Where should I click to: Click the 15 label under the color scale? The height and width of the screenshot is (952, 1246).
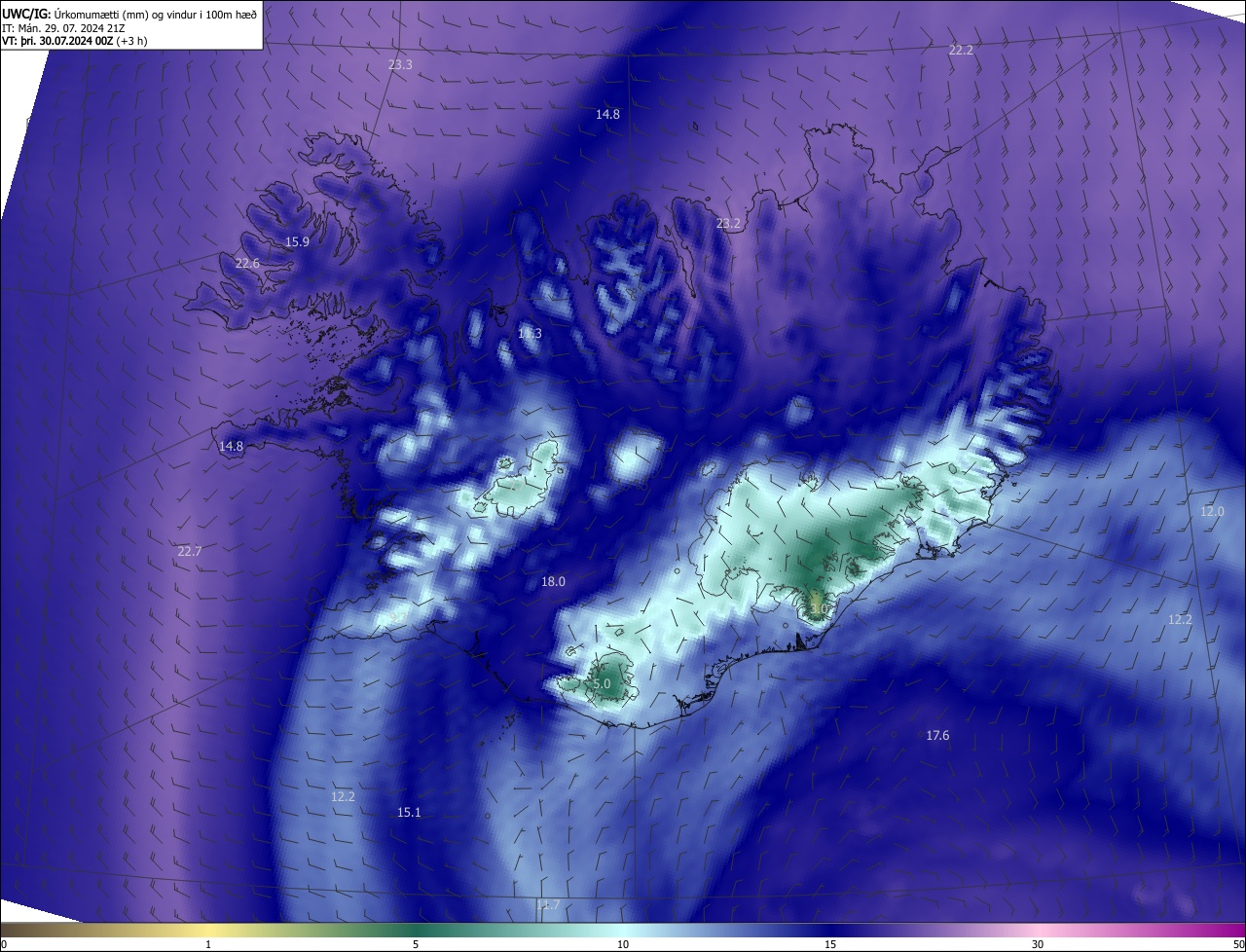pyautogui.click(x=830, y=944)
